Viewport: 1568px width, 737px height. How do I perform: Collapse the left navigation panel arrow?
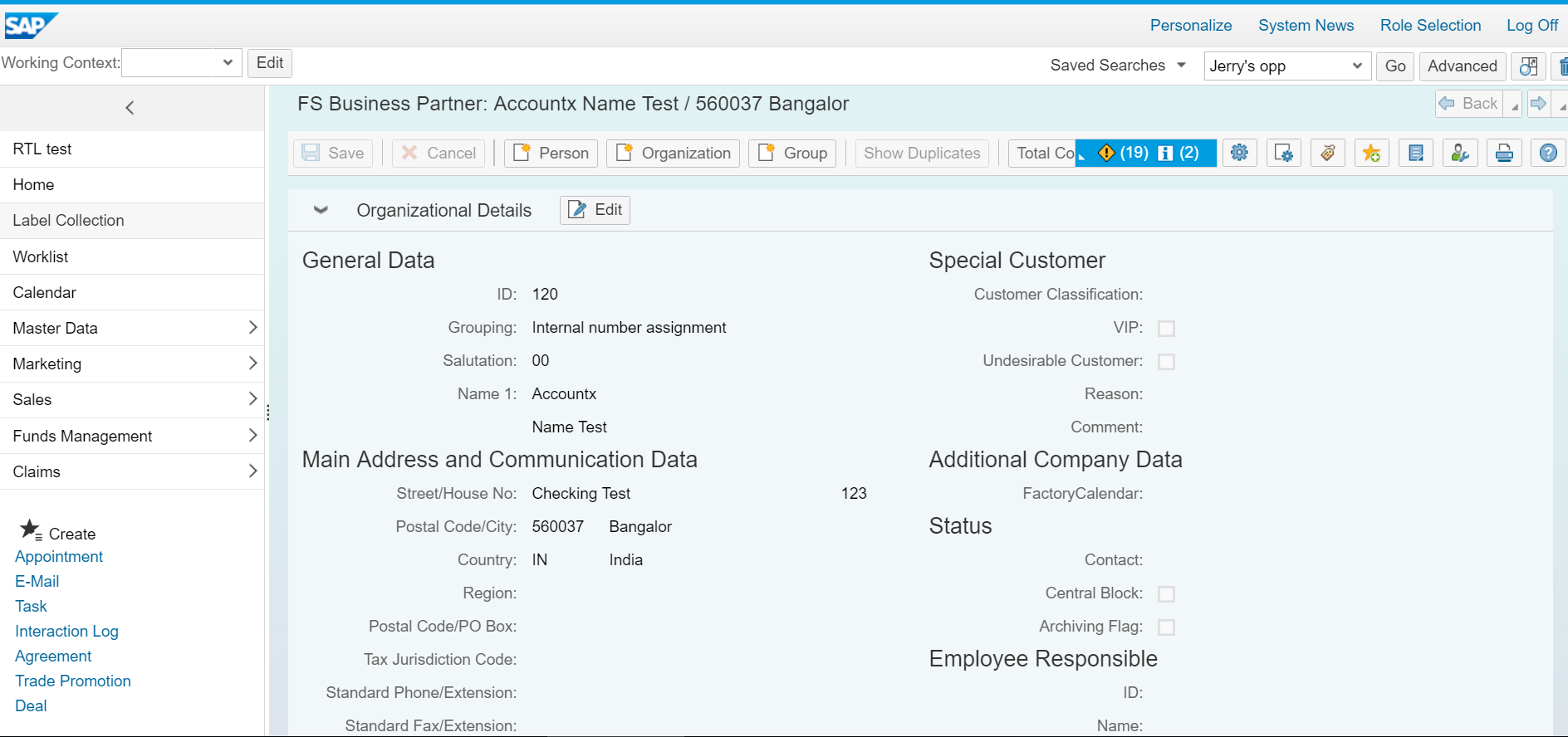(130, 108)
